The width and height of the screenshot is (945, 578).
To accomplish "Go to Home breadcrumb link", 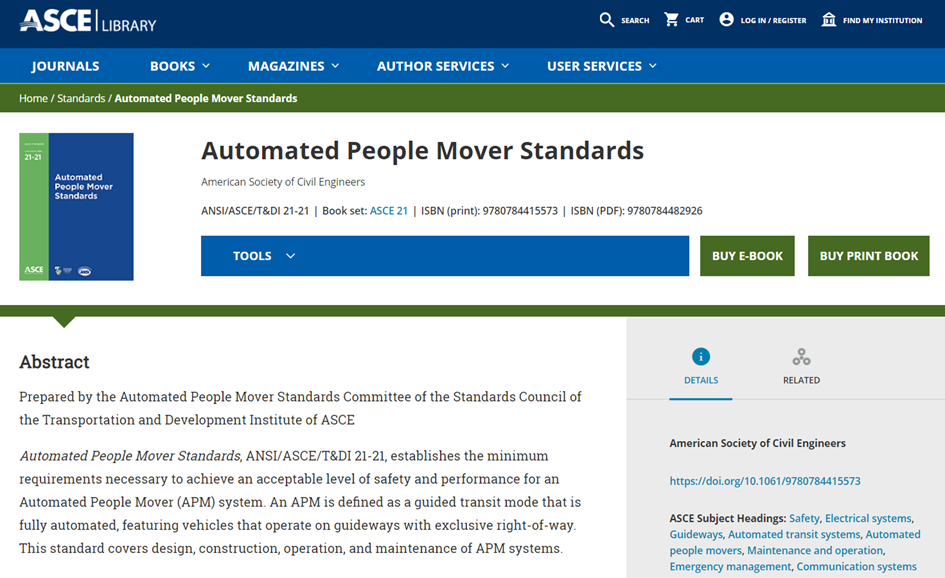I will pos(33,98).
